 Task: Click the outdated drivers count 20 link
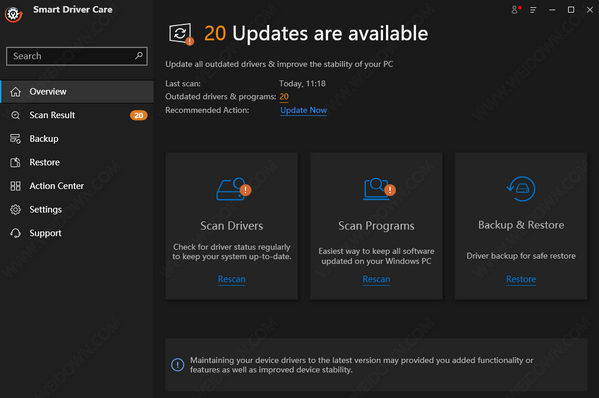(284, 97)
